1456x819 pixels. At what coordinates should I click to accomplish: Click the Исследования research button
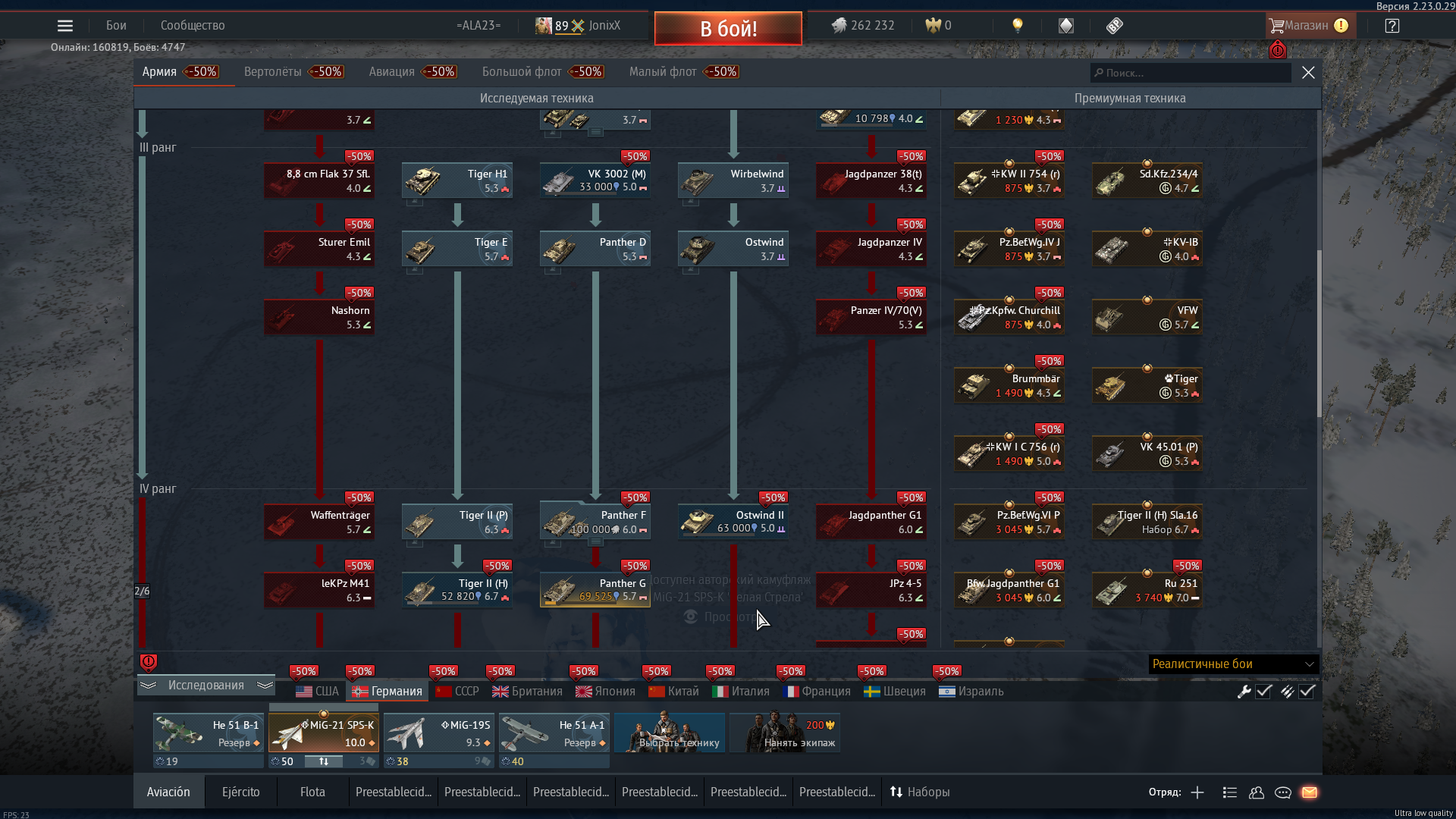pos(206,685)
